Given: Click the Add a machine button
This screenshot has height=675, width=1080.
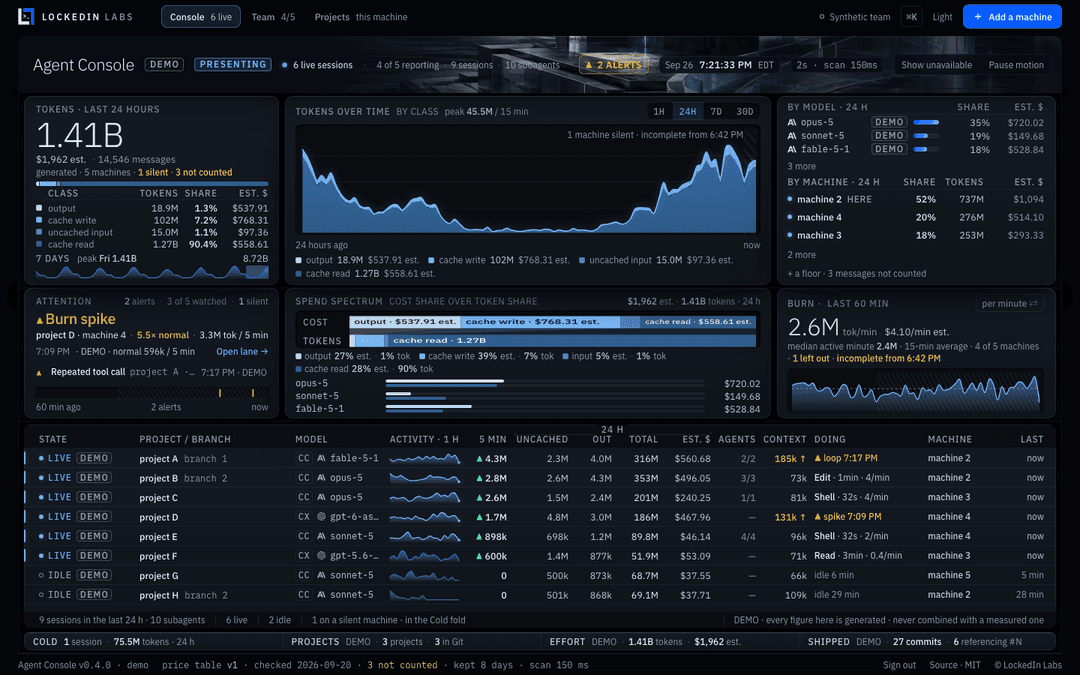Looking at the screenshot, I should [x=1012, y=17].
